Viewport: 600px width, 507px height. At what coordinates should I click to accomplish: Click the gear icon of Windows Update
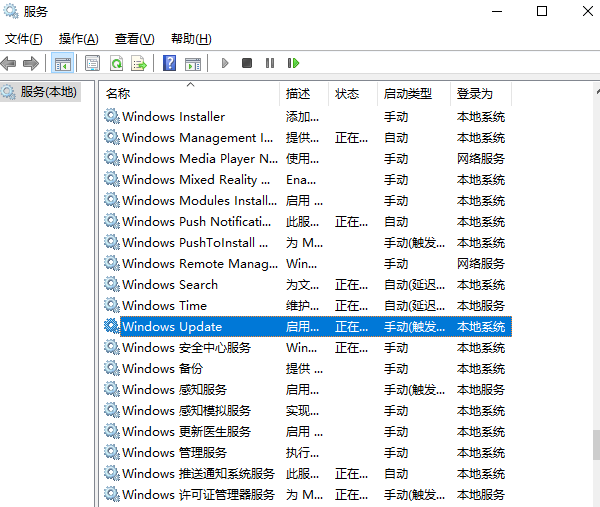[112, 326]
